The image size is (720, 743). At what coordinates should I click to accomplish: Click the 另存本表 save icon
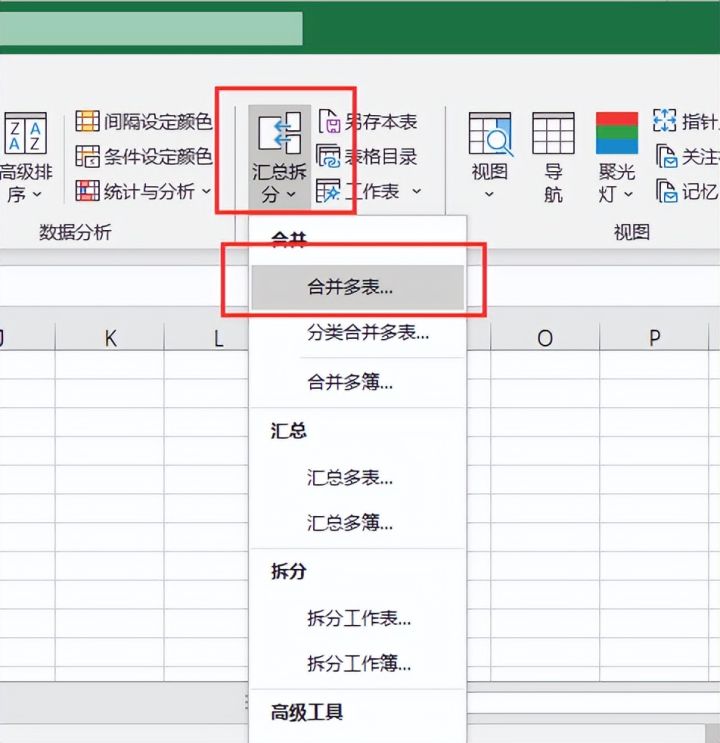328,121
